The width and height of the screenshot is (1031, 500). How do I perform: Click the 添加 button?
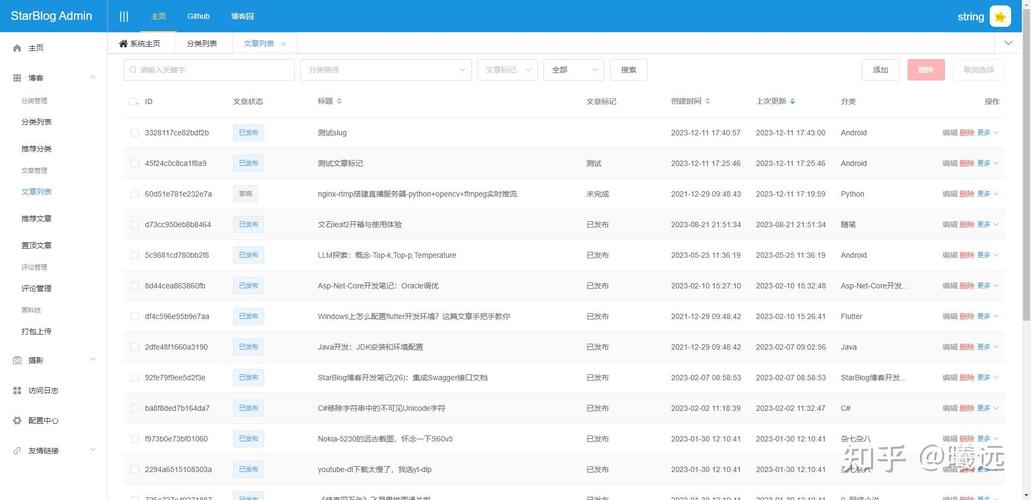coord(880,70)
